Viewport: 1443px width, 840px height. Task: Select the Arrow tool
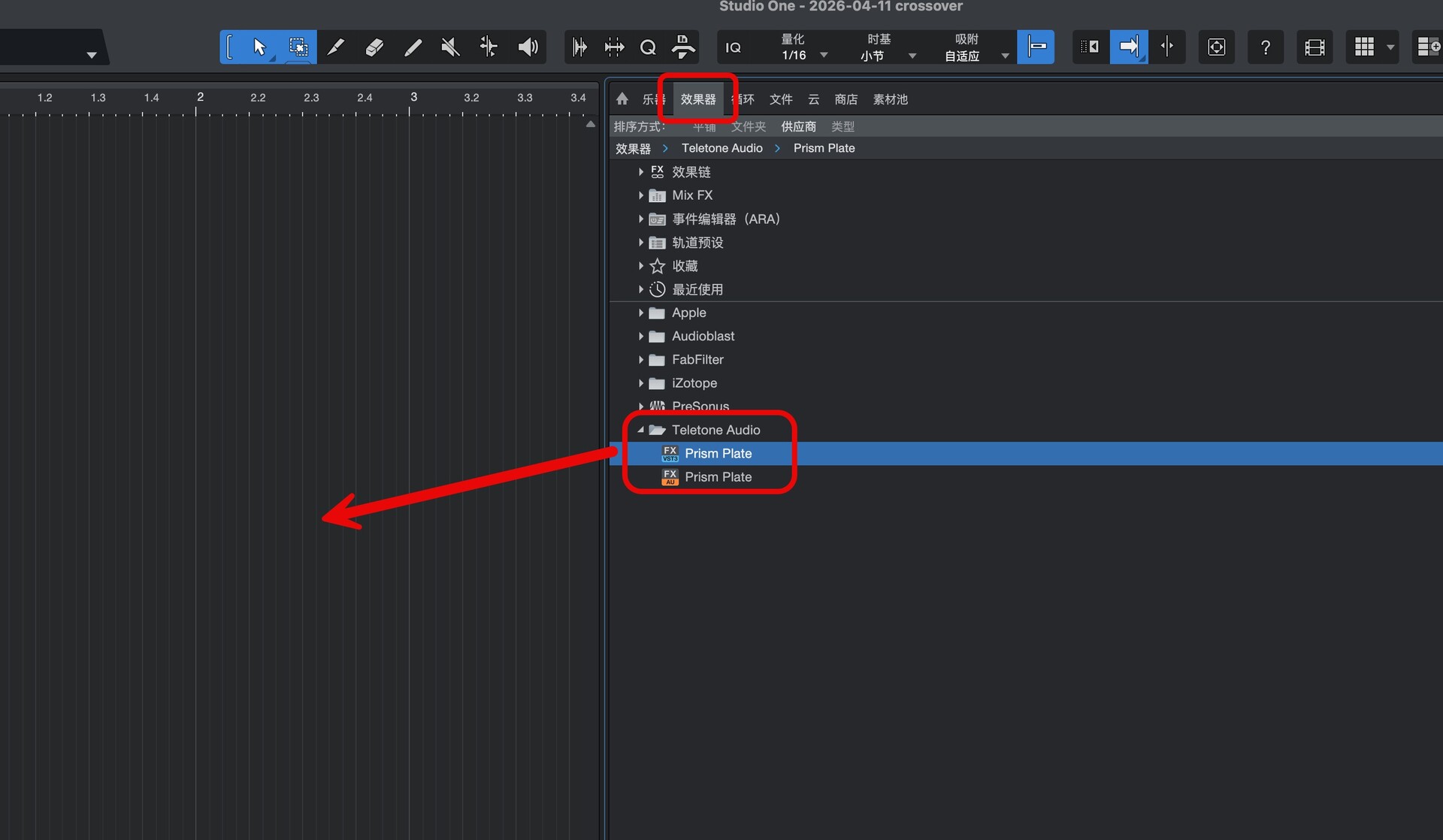click(259, 47)
